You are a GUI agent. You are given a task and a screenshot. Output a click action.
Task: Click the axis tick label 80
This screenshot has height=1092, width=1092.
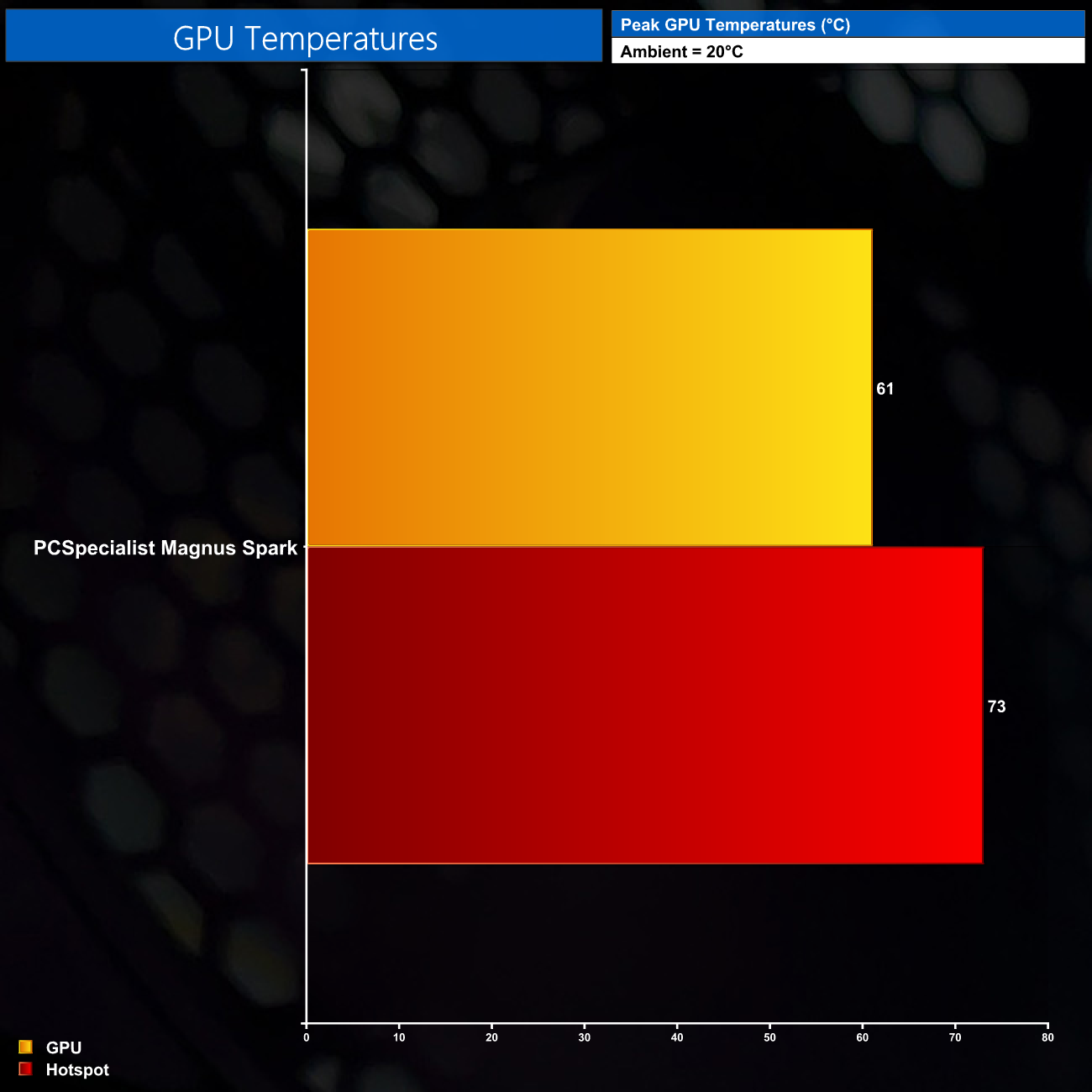pyautogui.click(x=1047, y=1037)
